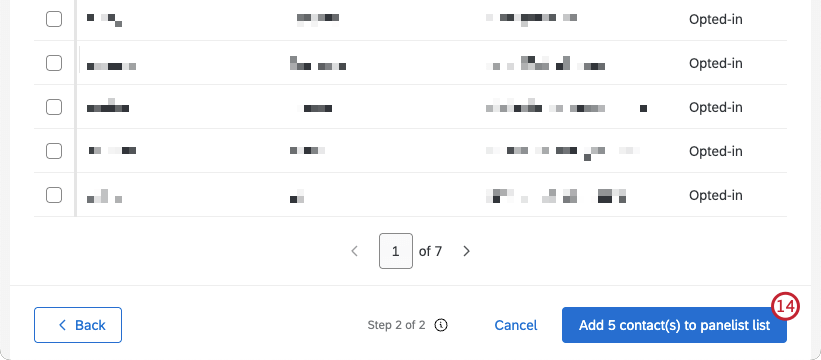Viewport: 821px width, 360px height.
Task: Tick the checkbox in the first contact row
Action: pyautogui.click(x=54, y=19)
